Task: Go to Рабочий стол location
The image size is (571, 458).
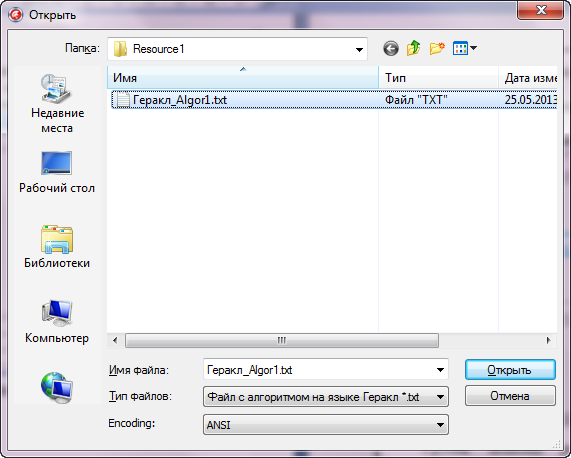Action: pos(57,173)
